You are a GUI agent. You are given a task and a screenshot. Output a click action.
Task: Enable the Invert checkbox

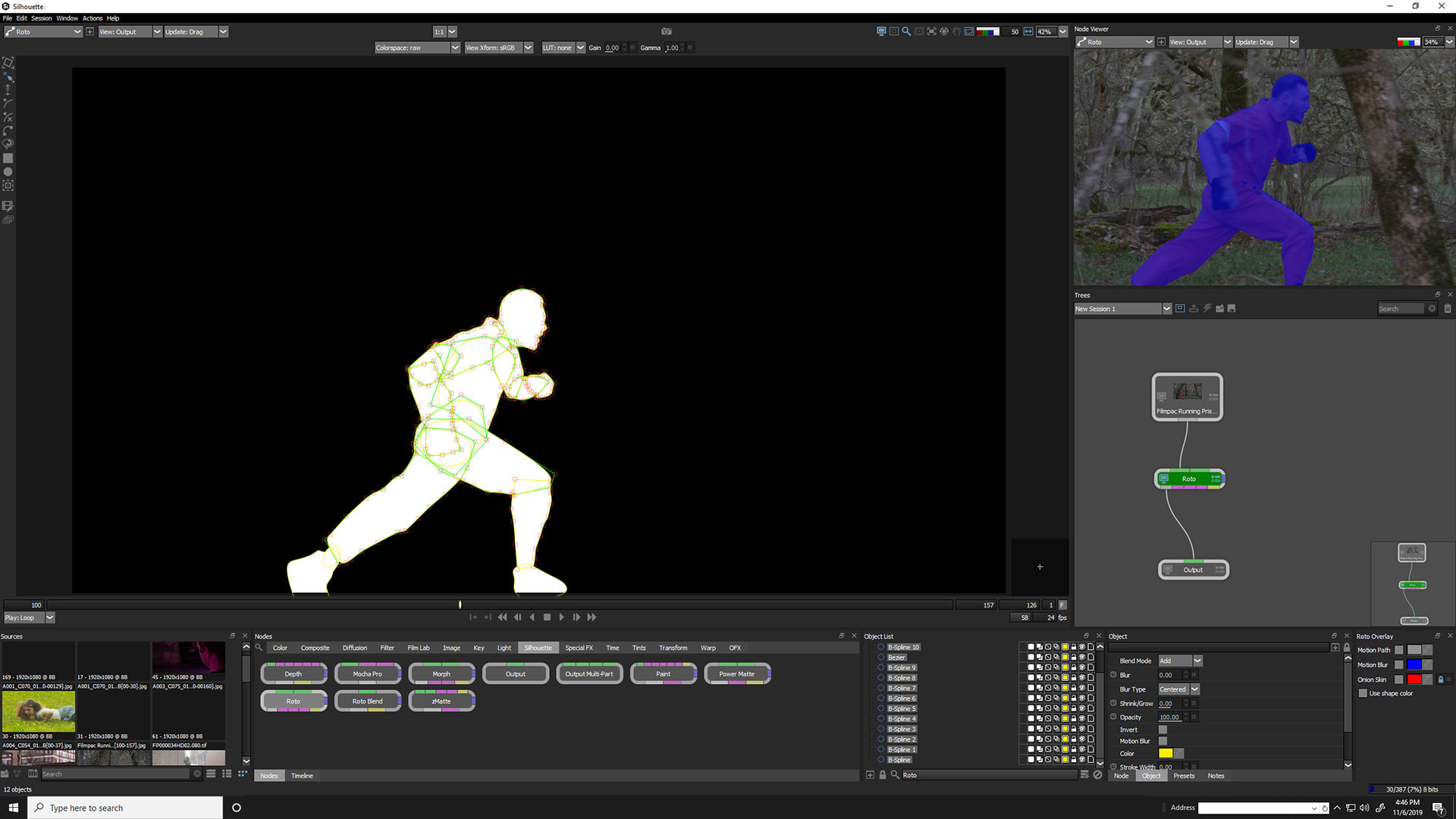[x=1163, y=730]
